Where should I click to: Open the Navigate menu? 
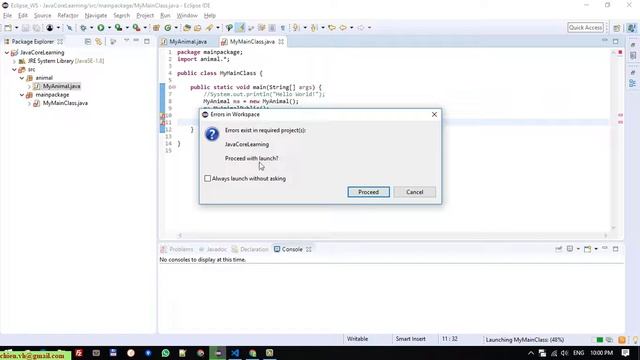96,15
